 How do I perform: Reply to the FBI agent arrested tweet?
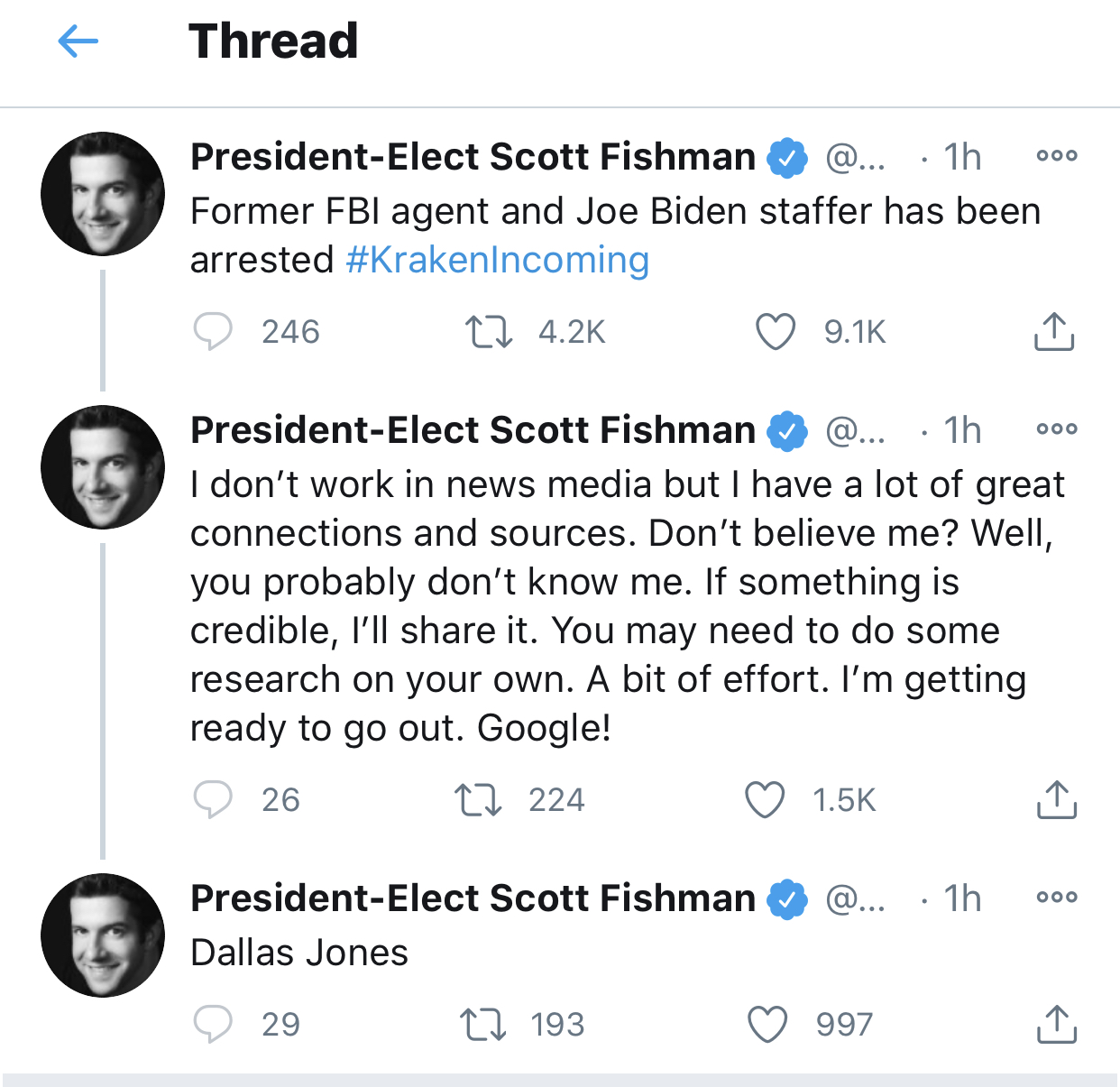click(x=213, y=332)
